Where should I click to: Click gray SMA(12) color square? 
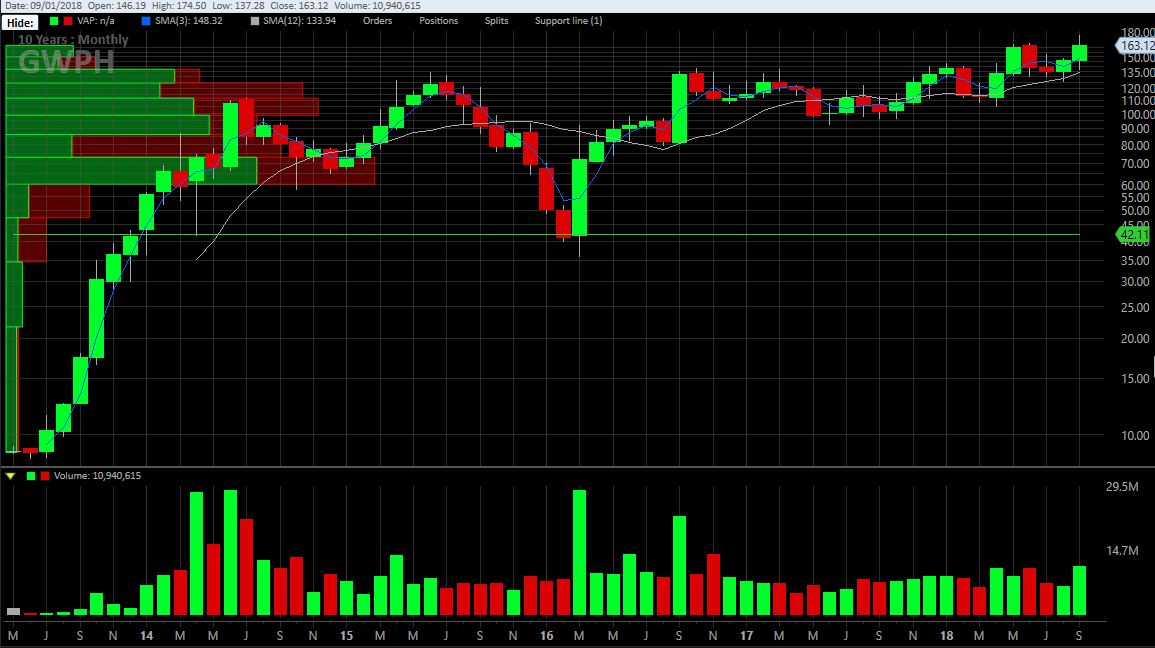point(254,21)
